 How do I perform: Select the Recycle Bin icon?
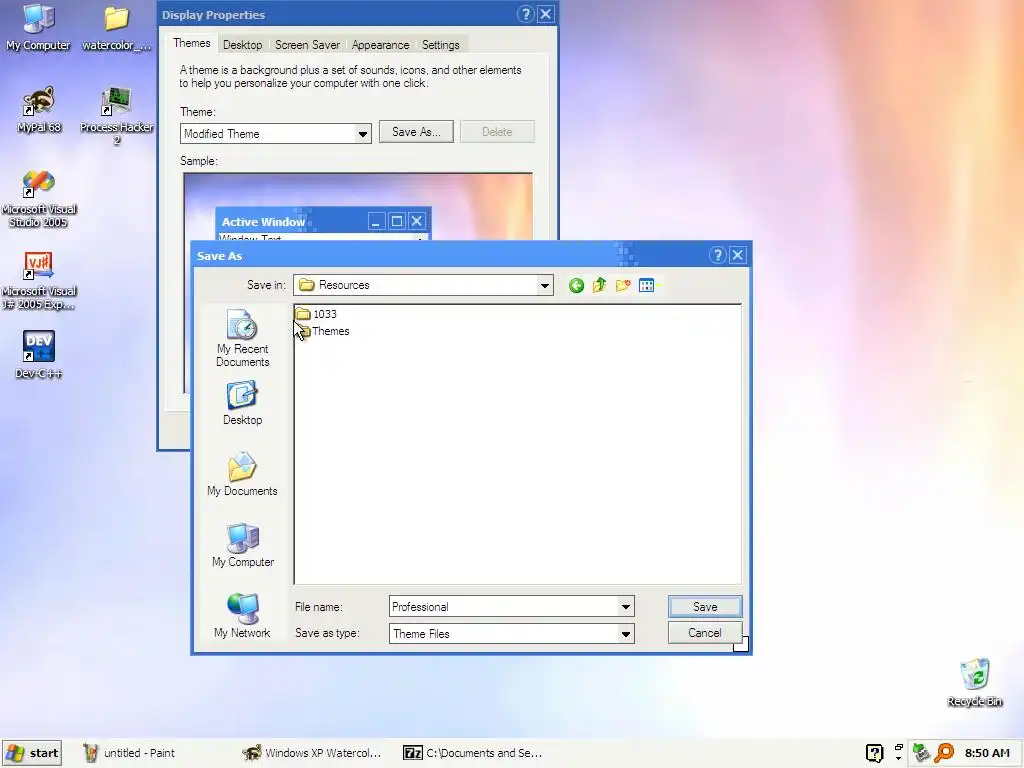pyautogui.click(x=974, y=682)
